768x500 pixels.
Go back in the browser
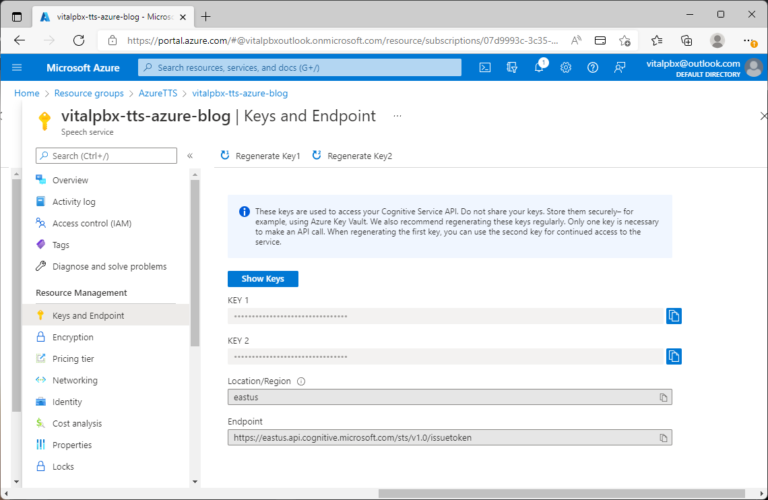(x=20, y=41)
